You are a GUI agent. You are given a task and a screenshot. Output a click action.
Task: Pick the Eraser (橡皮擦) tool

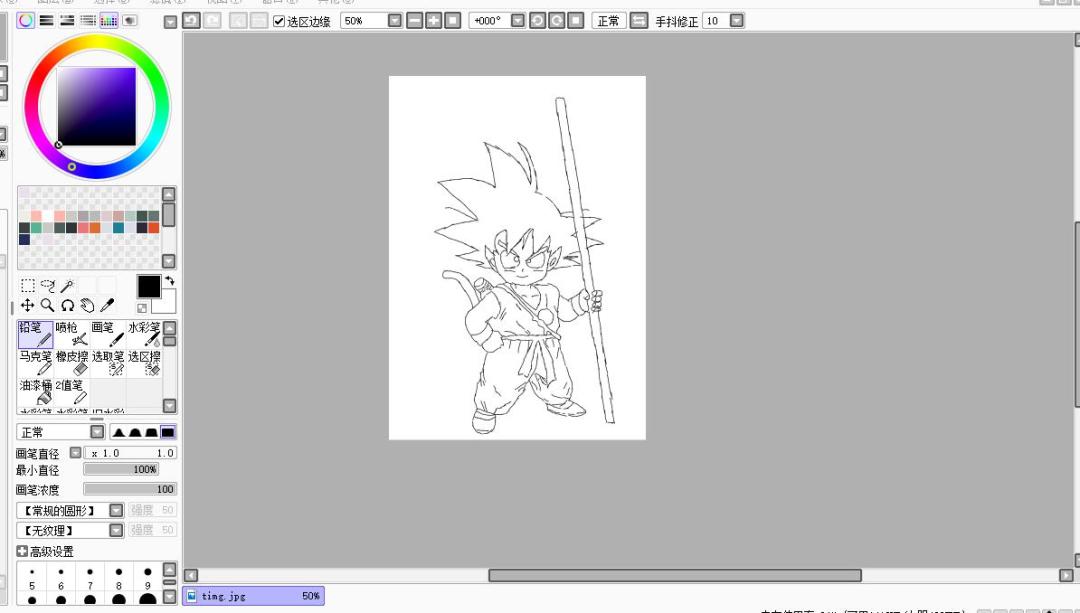[71, 363]
